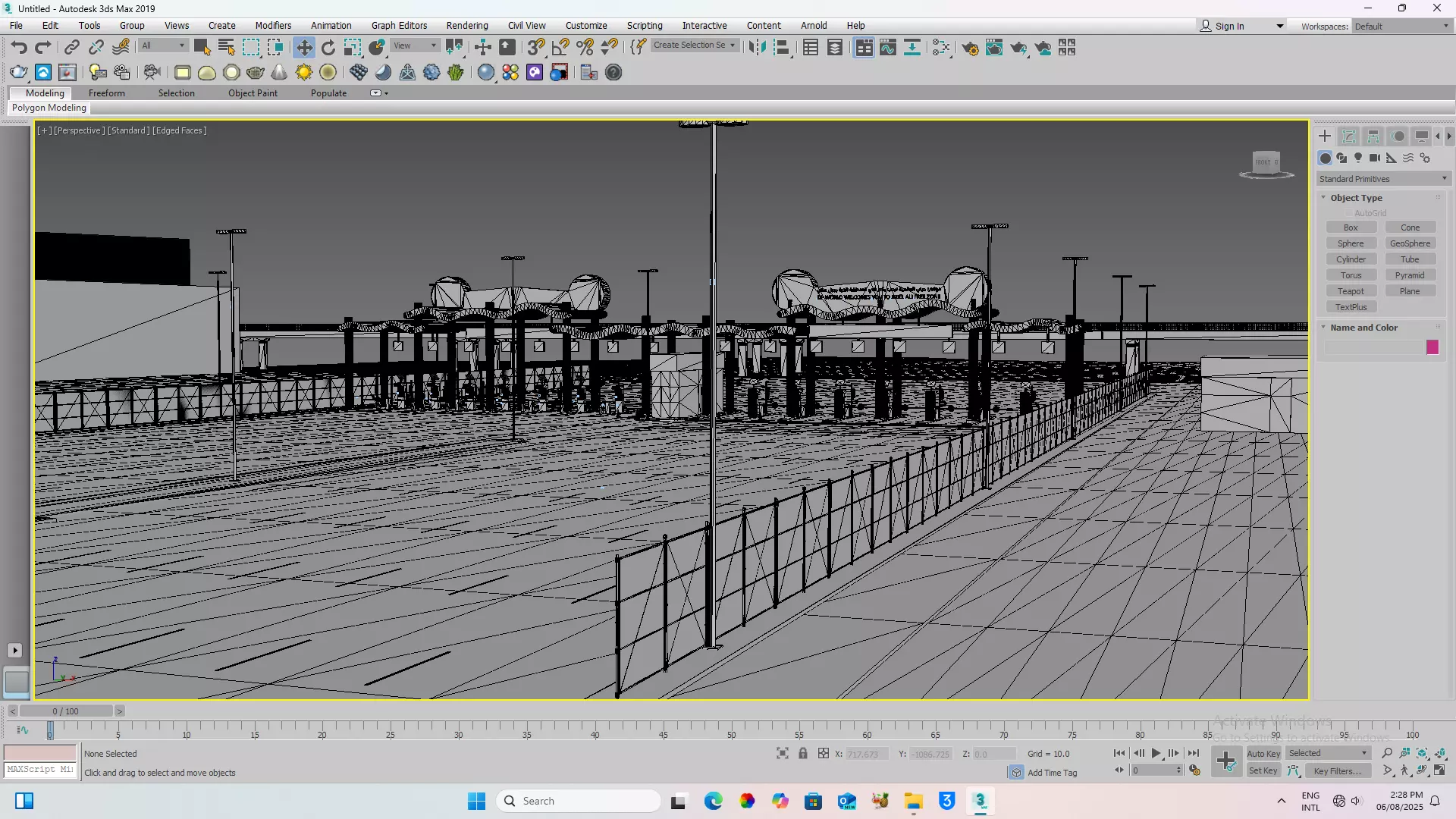Viewport: 1456px width, 819px height.
Task: Collapse the Object Type rollout
Action: (x=1356, y=198)
